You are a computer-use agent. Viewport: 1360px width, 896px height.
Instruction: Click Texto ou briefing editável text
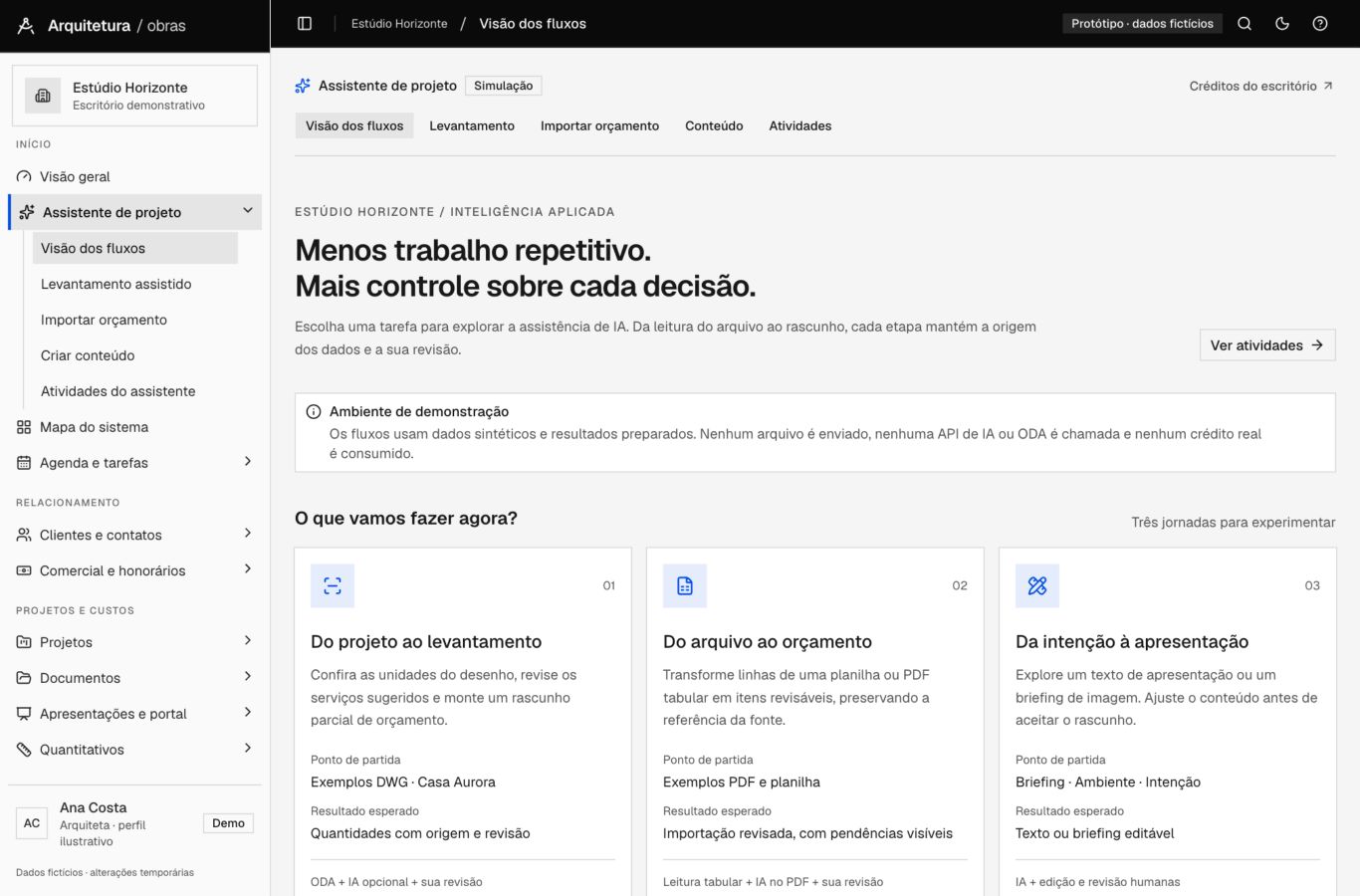point(1095,833)
